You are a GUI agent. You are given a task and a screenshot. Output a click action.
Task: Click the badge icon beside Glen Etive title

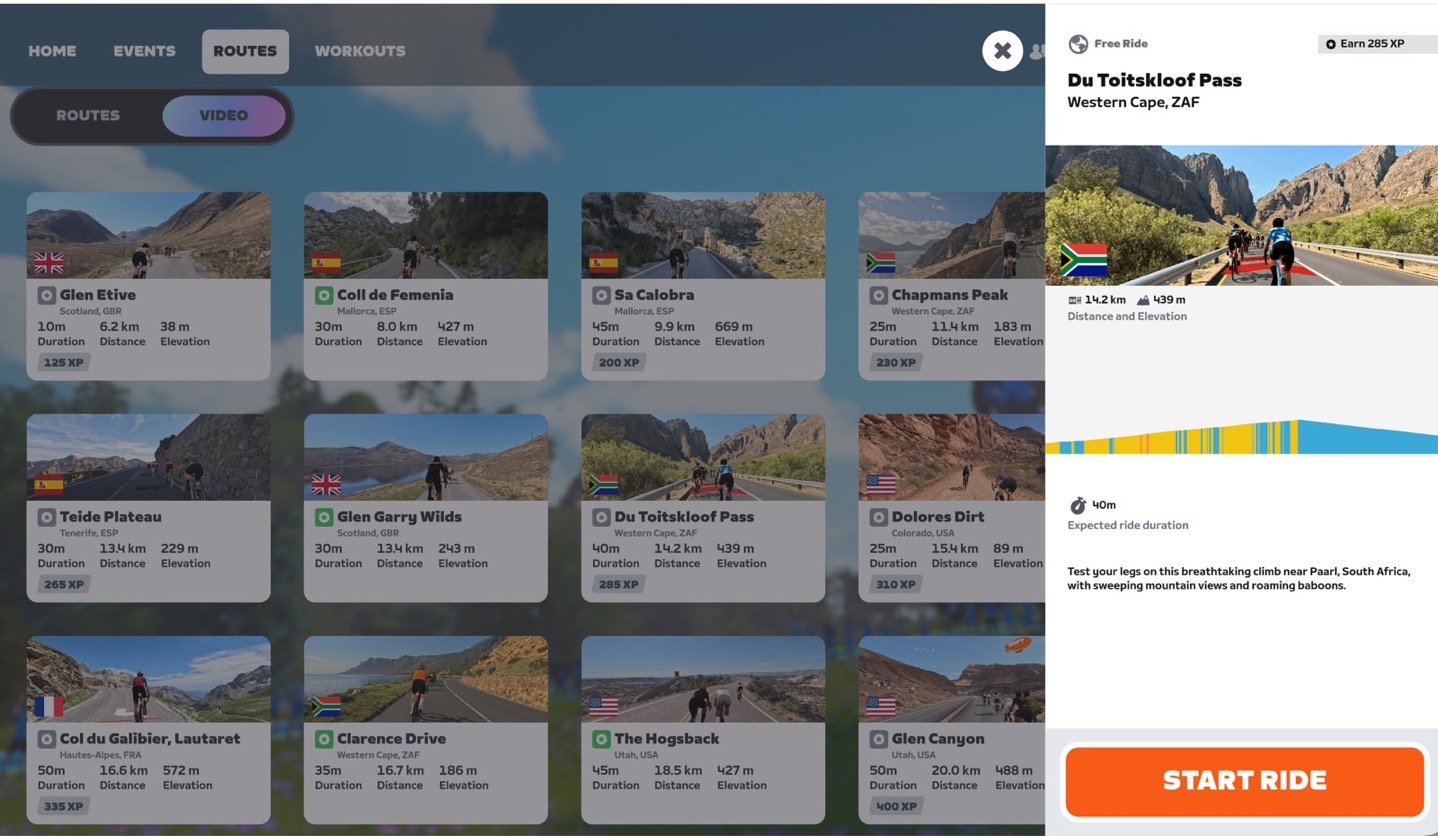tap(46, 295)
